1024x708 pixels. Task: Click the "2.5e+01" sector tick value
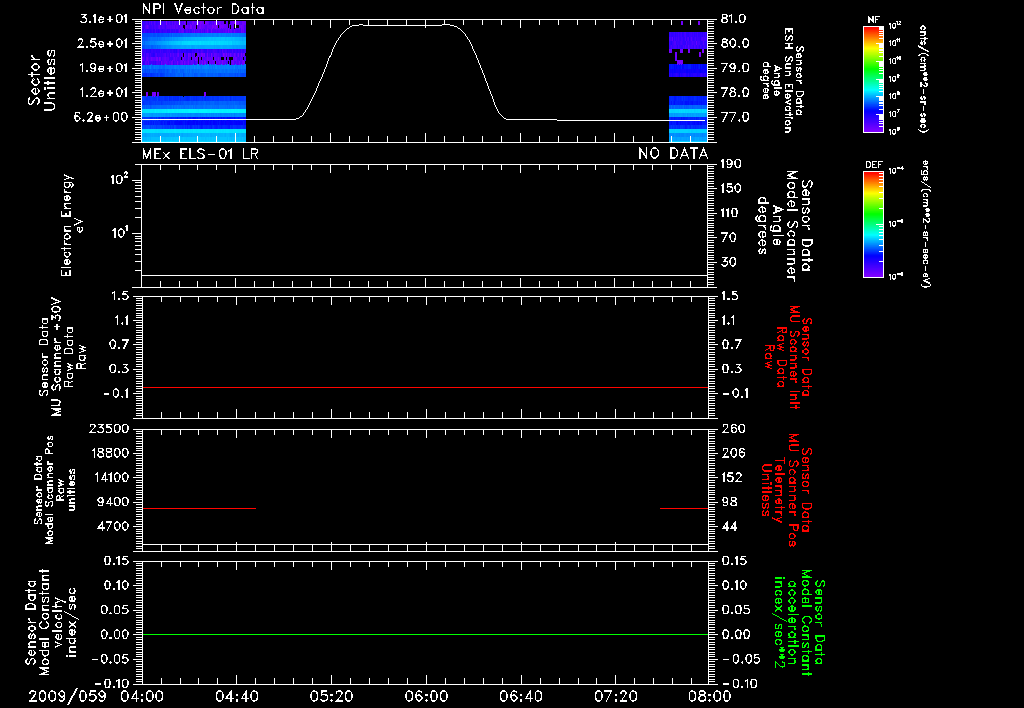(x=103, y=43)
